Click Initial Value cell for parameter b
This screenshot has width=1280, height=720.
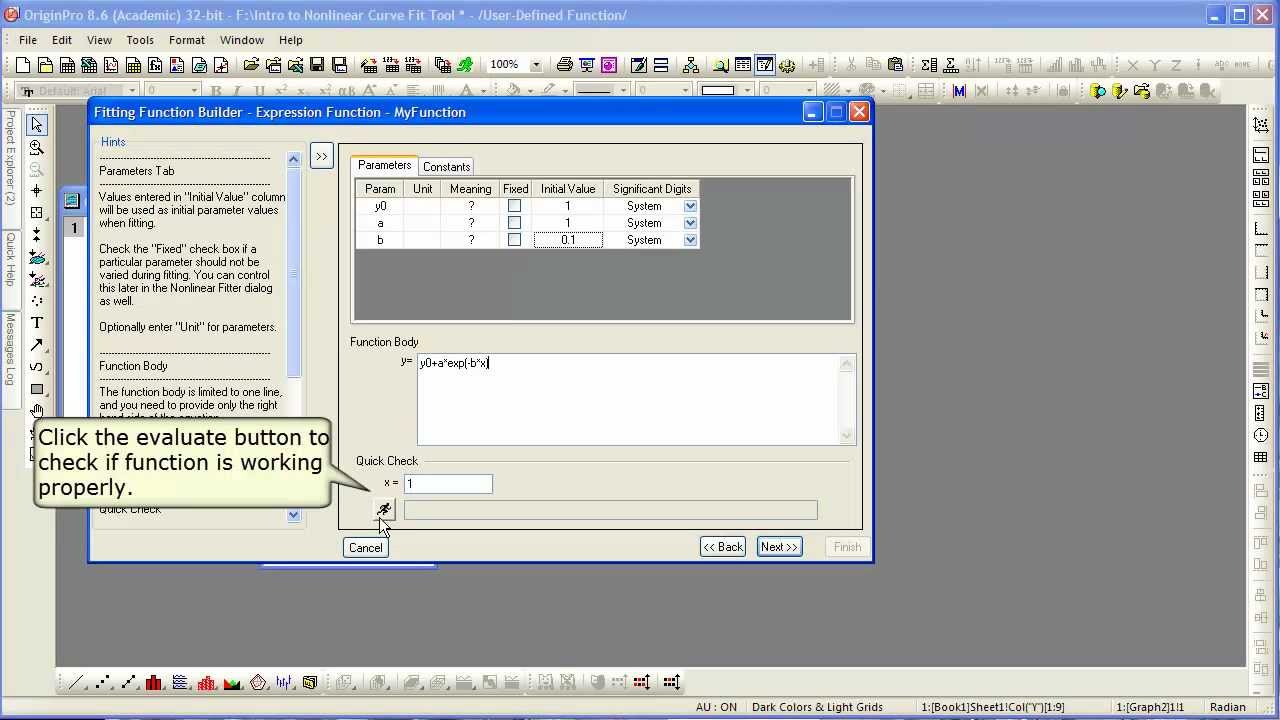[568, 240]
